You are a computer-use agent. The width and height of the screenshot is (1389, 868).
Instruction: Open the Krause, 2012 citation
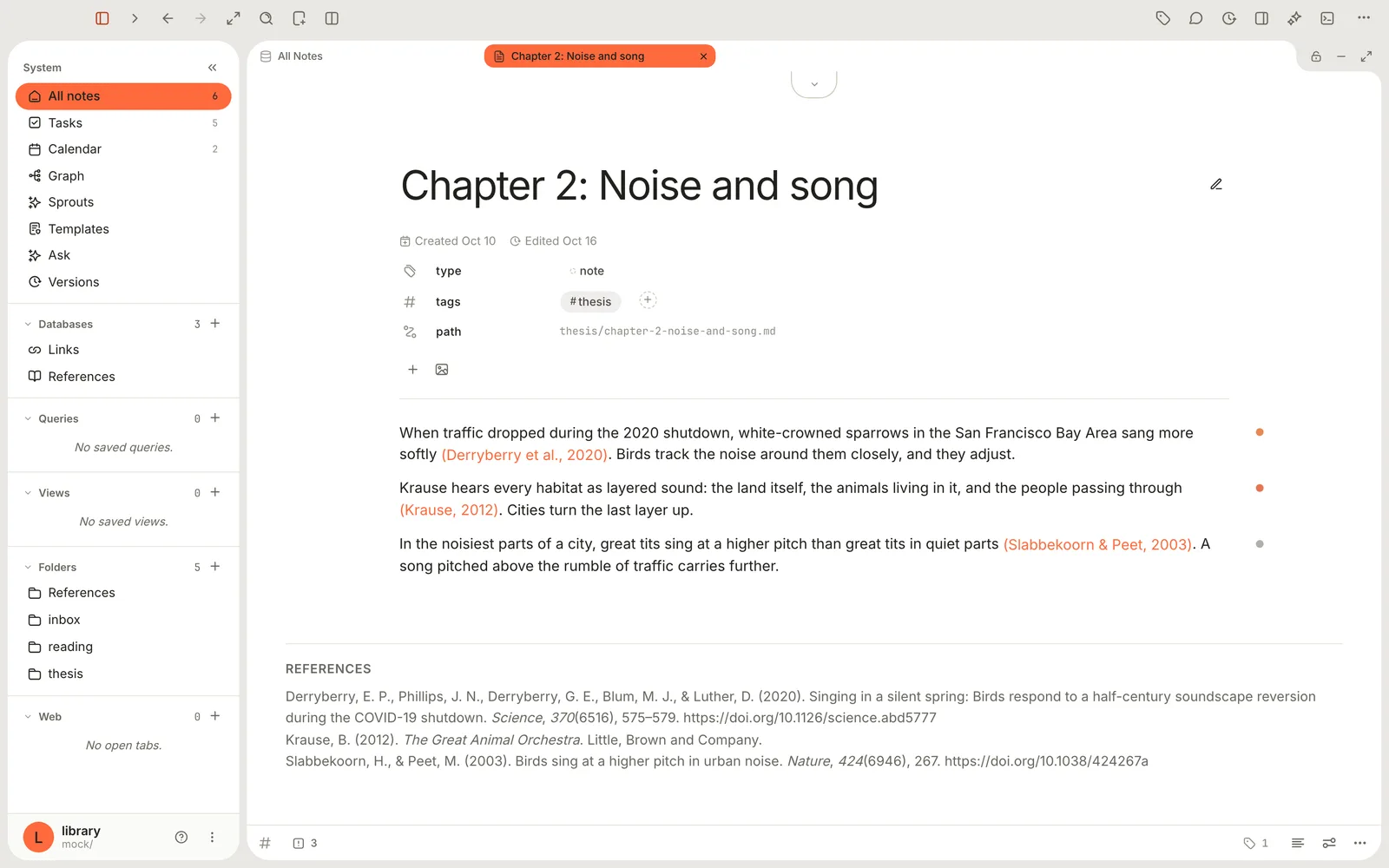[449, 510]
